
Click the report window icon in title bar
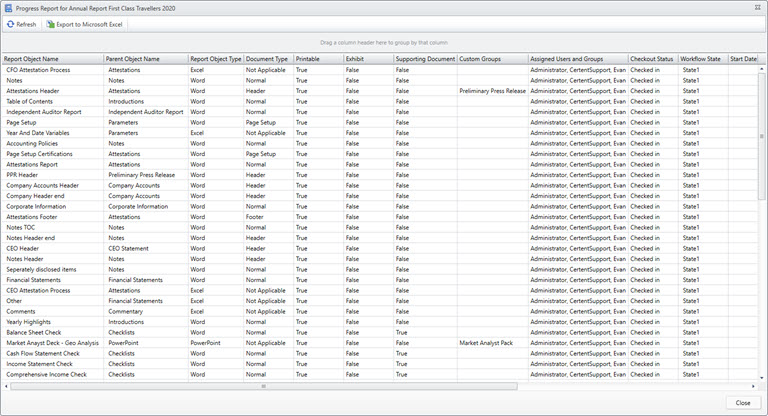(8, 8)
